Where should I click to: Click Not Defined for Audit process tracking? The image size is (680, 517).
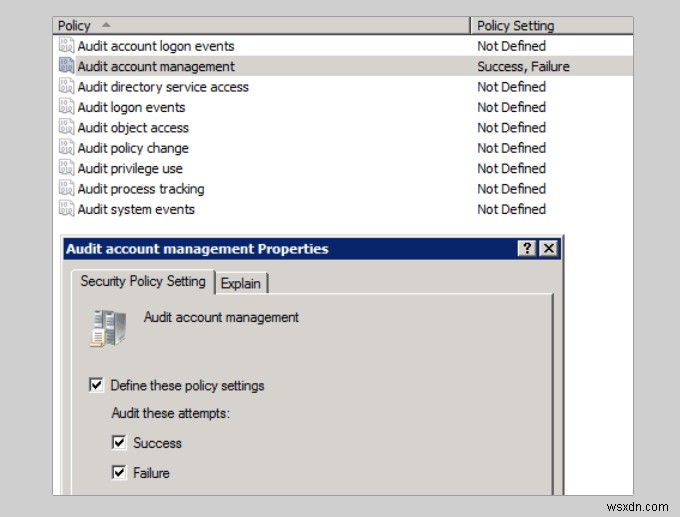(x=511, y=189)
